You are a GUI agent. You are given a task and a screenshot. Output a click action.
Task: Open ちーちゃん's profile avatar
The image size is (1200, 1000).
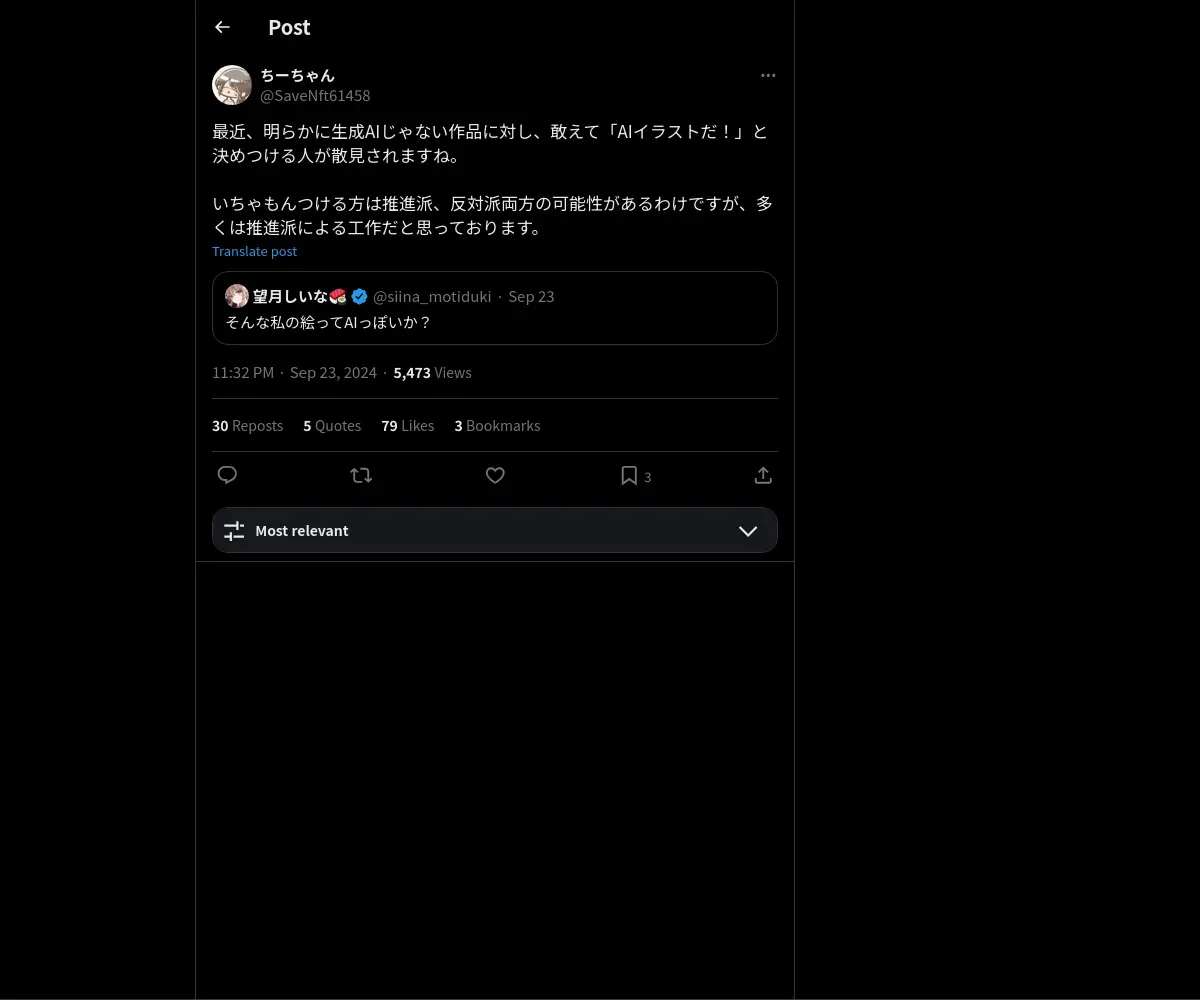pyautogui.click(x=232, y=85)
